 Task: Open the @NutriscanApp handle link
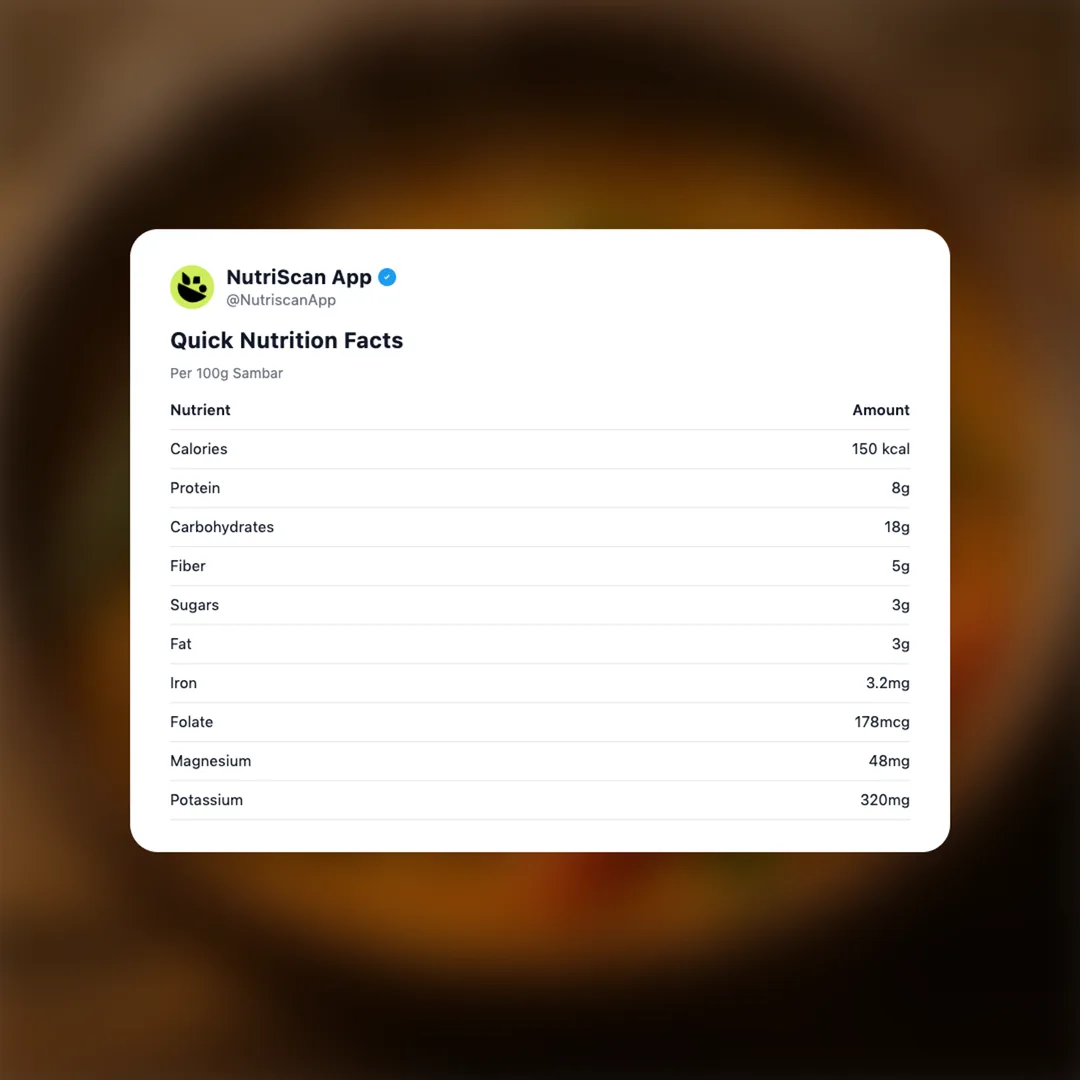[x=281, y=300]
